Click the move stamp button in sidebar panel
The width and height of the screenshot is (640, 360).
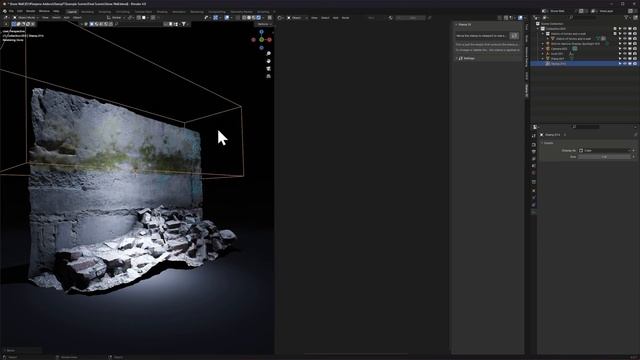(514, 36)
